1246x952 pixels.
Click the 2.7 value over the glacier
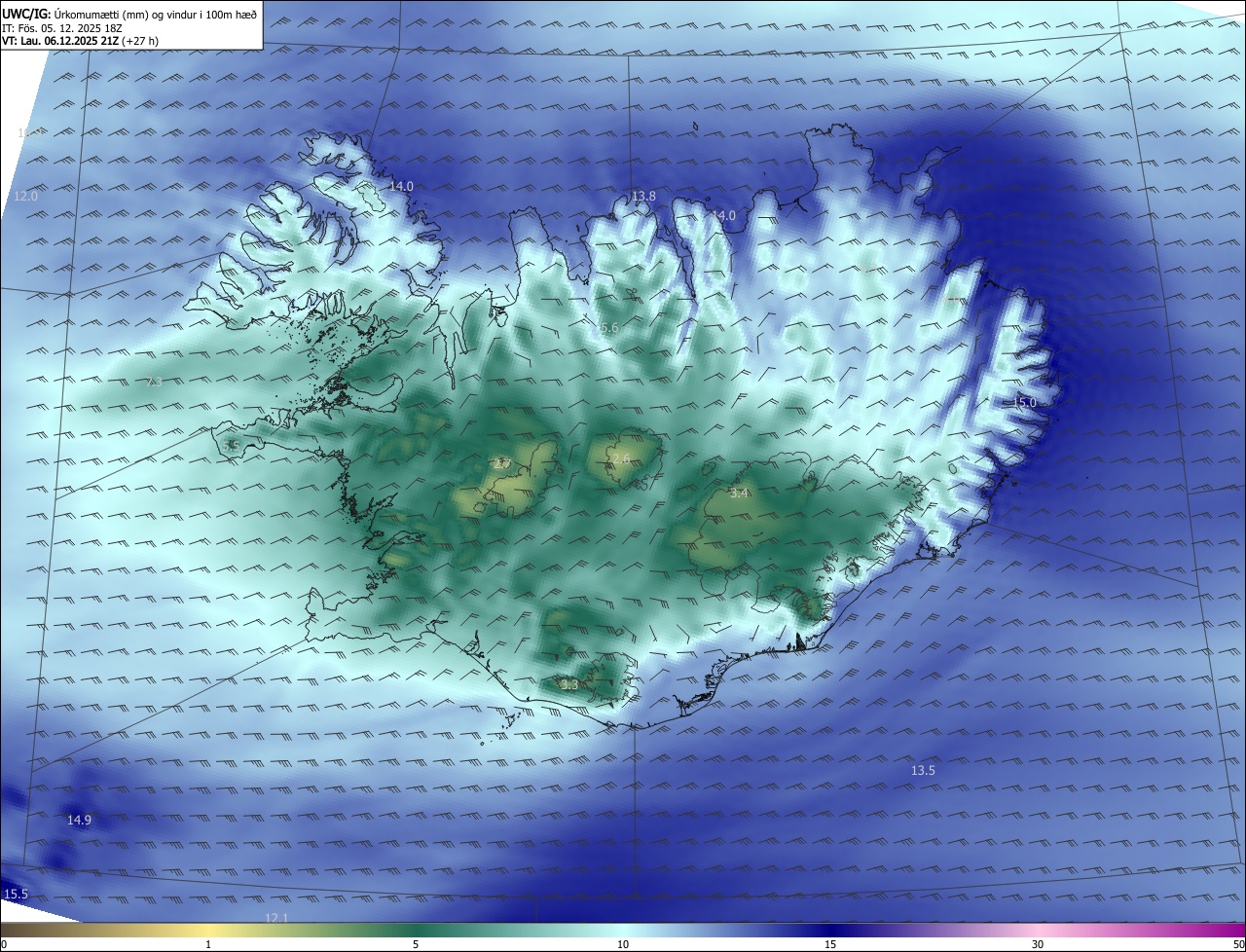[x=503, y=463]
